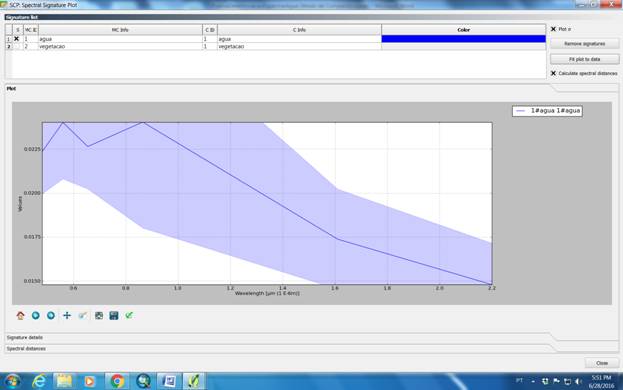Collapse the Plot section header
Image resolution: width=623 pixels, height=390 pixels.
pyautogui.click(x=11, y=89)
